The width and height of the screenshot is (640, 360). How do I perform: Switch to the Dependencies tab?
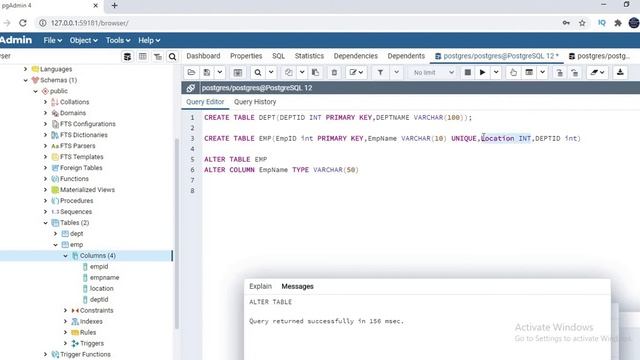coord(356,56)
